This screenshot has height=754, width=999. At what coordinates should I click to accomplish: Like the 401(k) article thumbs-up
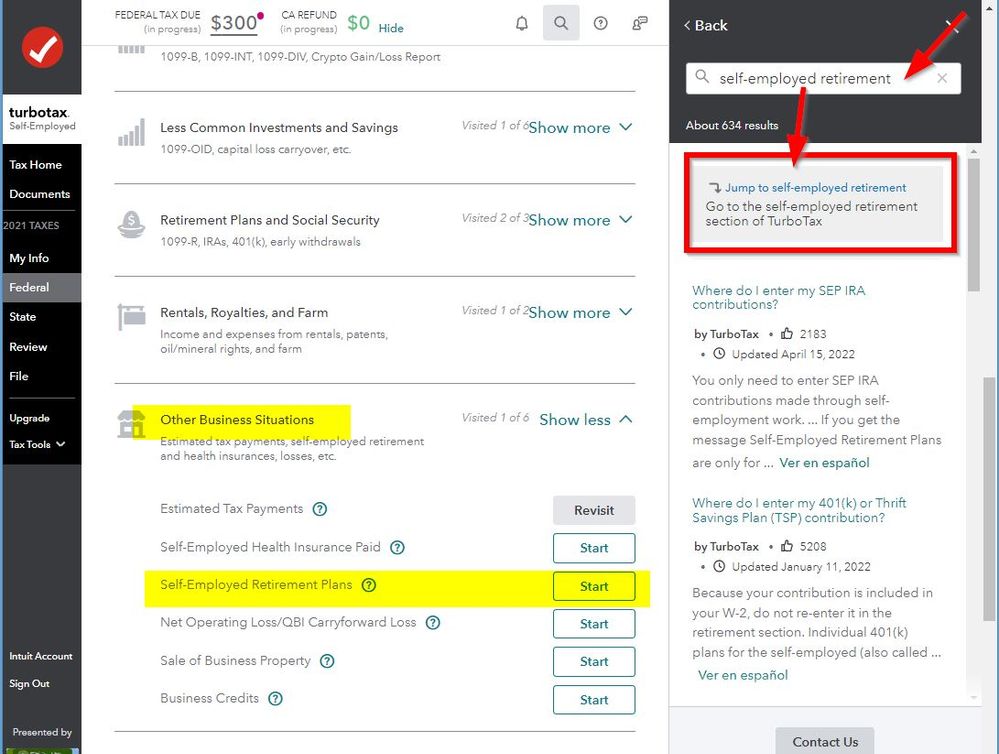787,546
